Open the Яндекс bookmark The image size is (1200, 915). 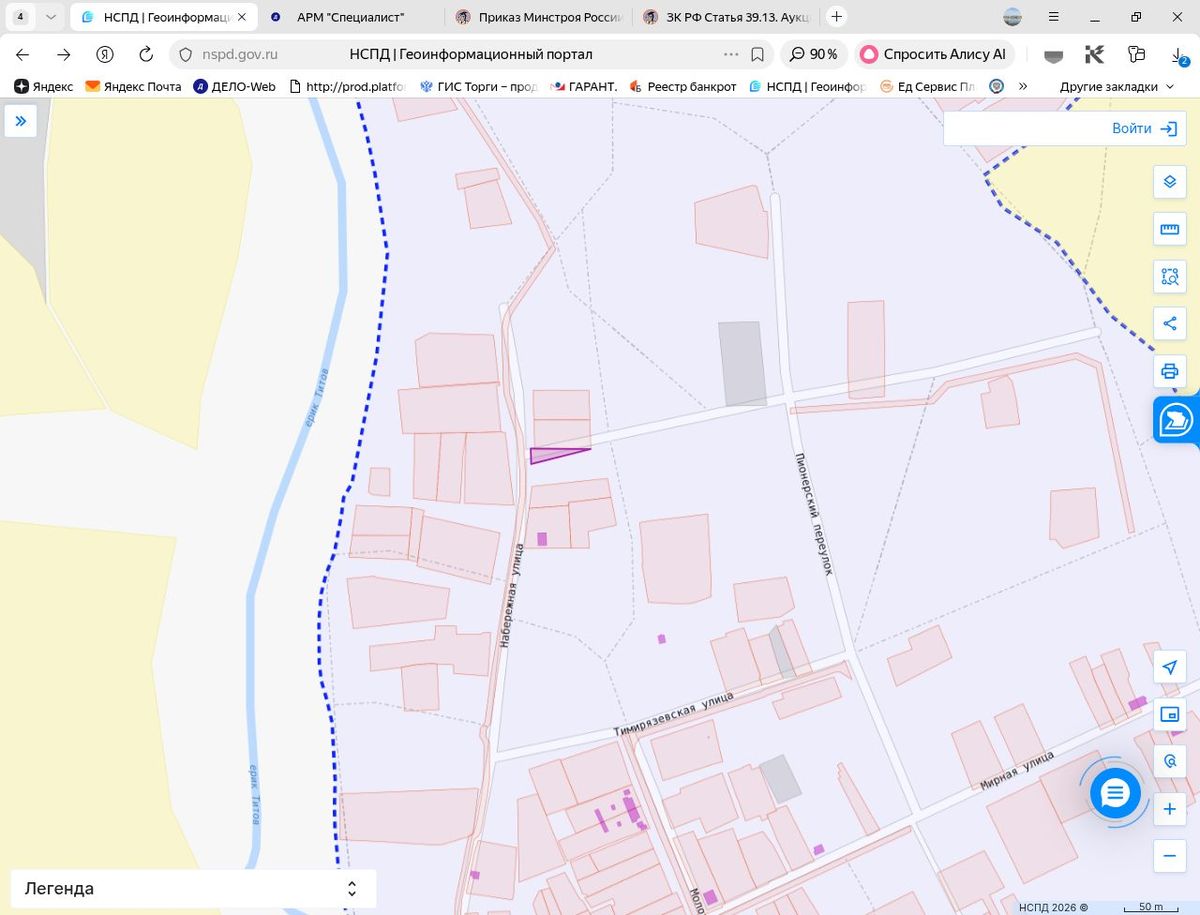44,87
